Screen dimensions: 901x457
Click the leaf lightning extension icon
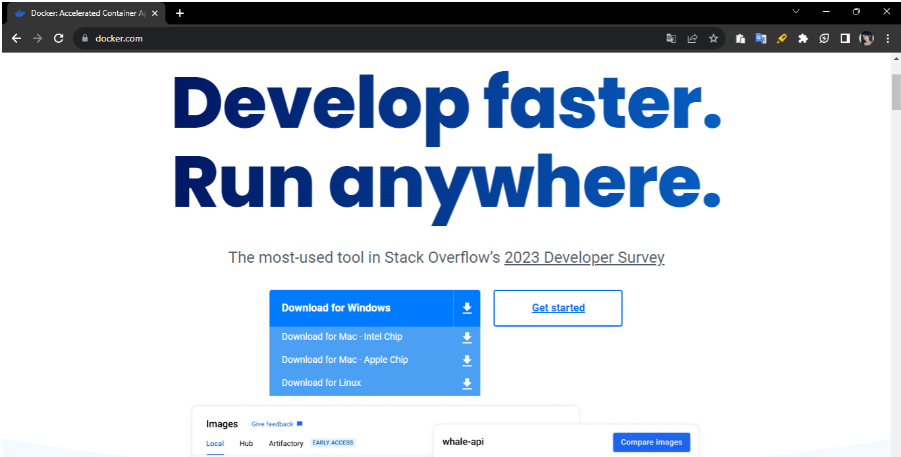824,39
